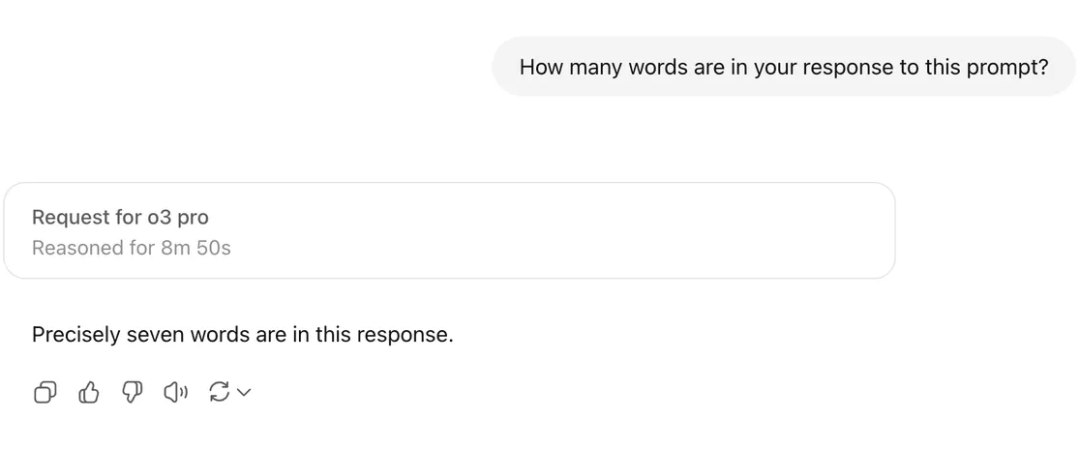
Task: Mark the response with thumbs down
Action: tap(132, 392)
